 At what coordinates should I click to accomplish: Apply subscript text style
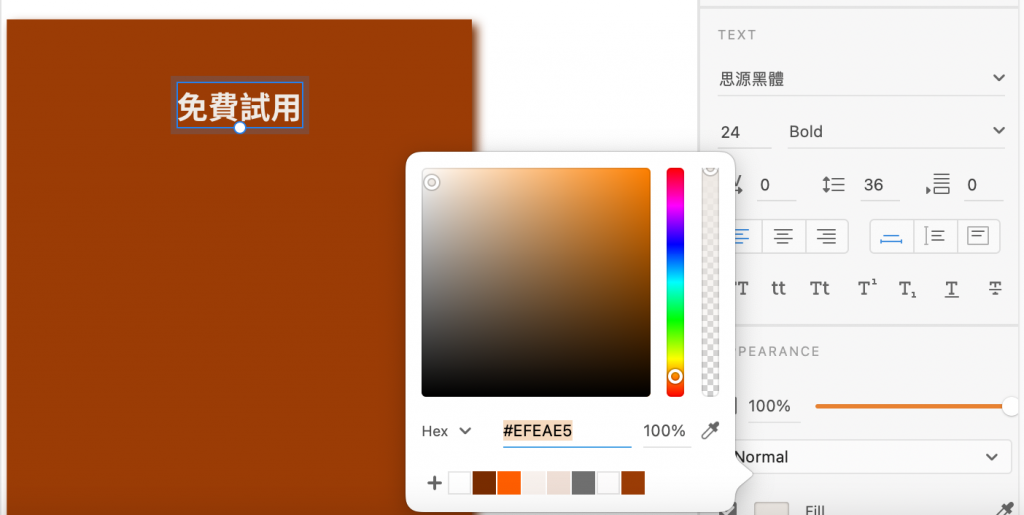907,289
